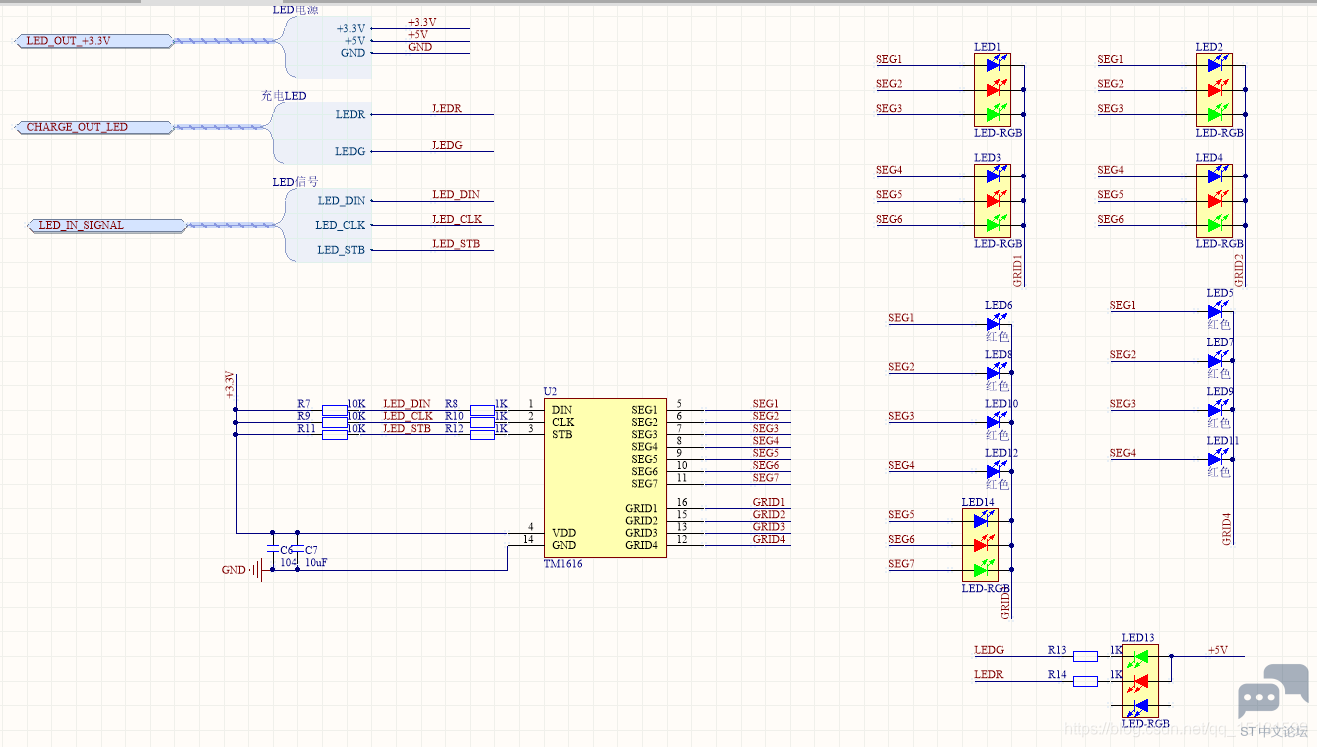This screenshot has height=747, width=1317.
Task: Select the LED_DIN harness entry inside LED信号
Action: (341, 201)
